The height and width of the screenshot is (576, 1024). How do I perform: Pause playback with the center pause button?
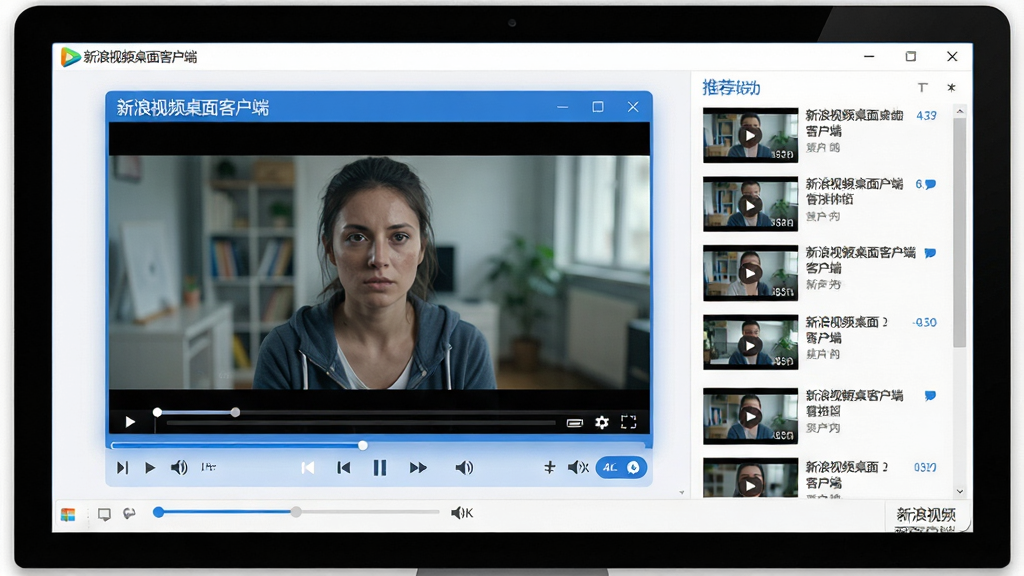point(379,468)
